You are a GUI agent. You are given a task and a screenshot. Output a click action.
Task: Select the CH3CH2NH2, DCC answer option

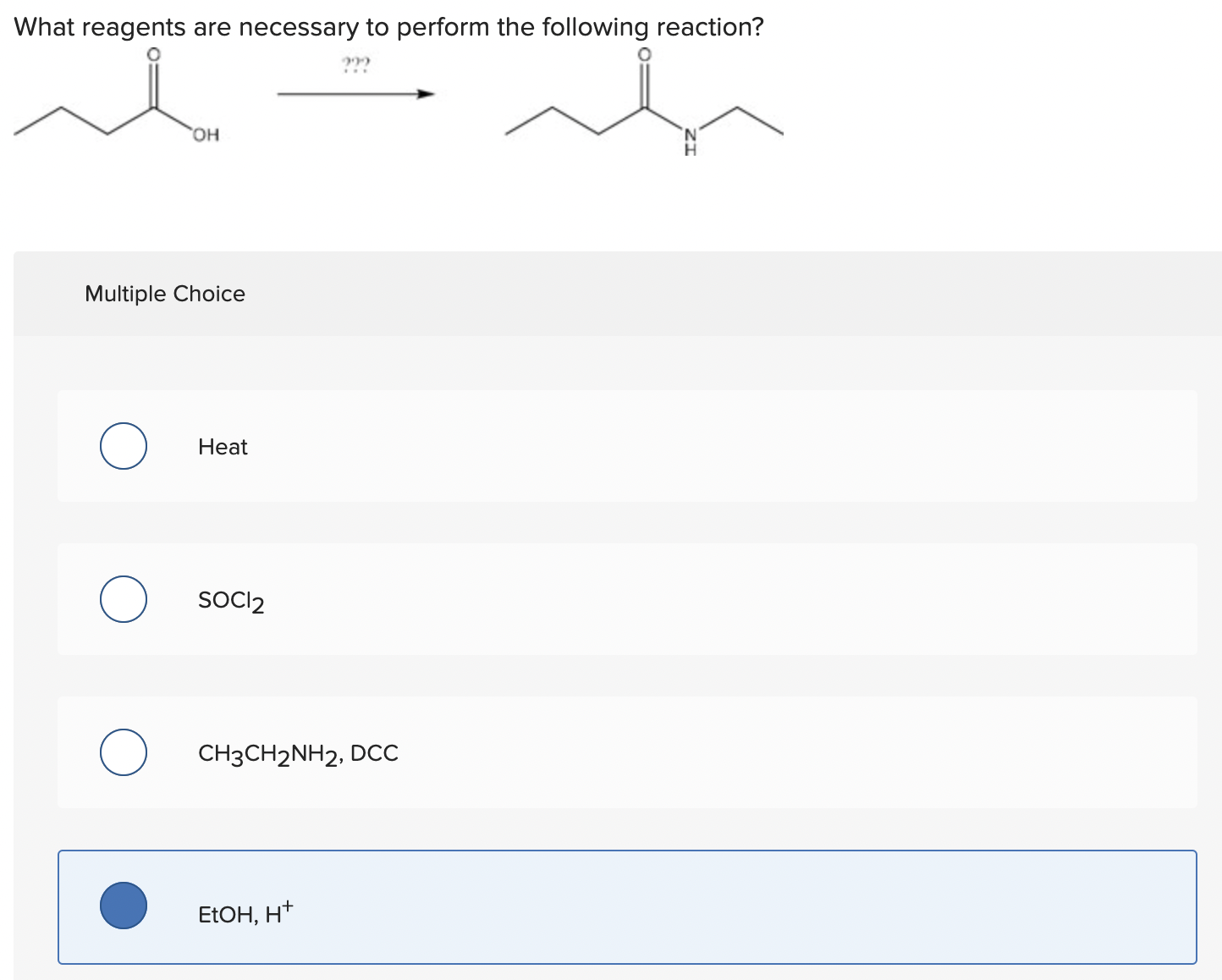tap(123, 752)
